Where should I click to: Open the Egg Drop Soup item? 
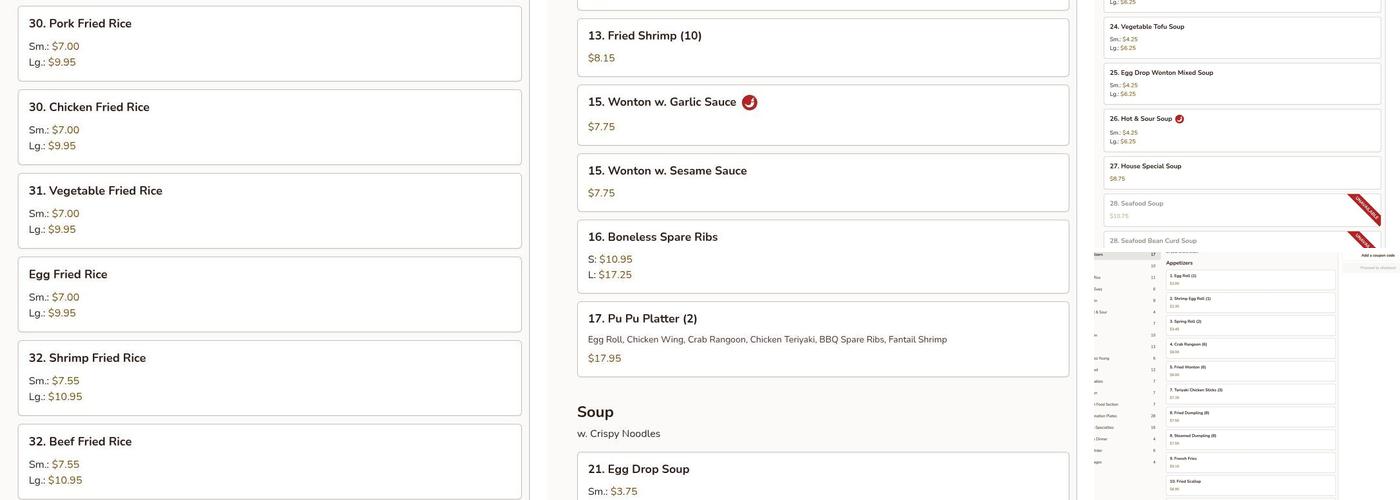[x=822, y=476]
